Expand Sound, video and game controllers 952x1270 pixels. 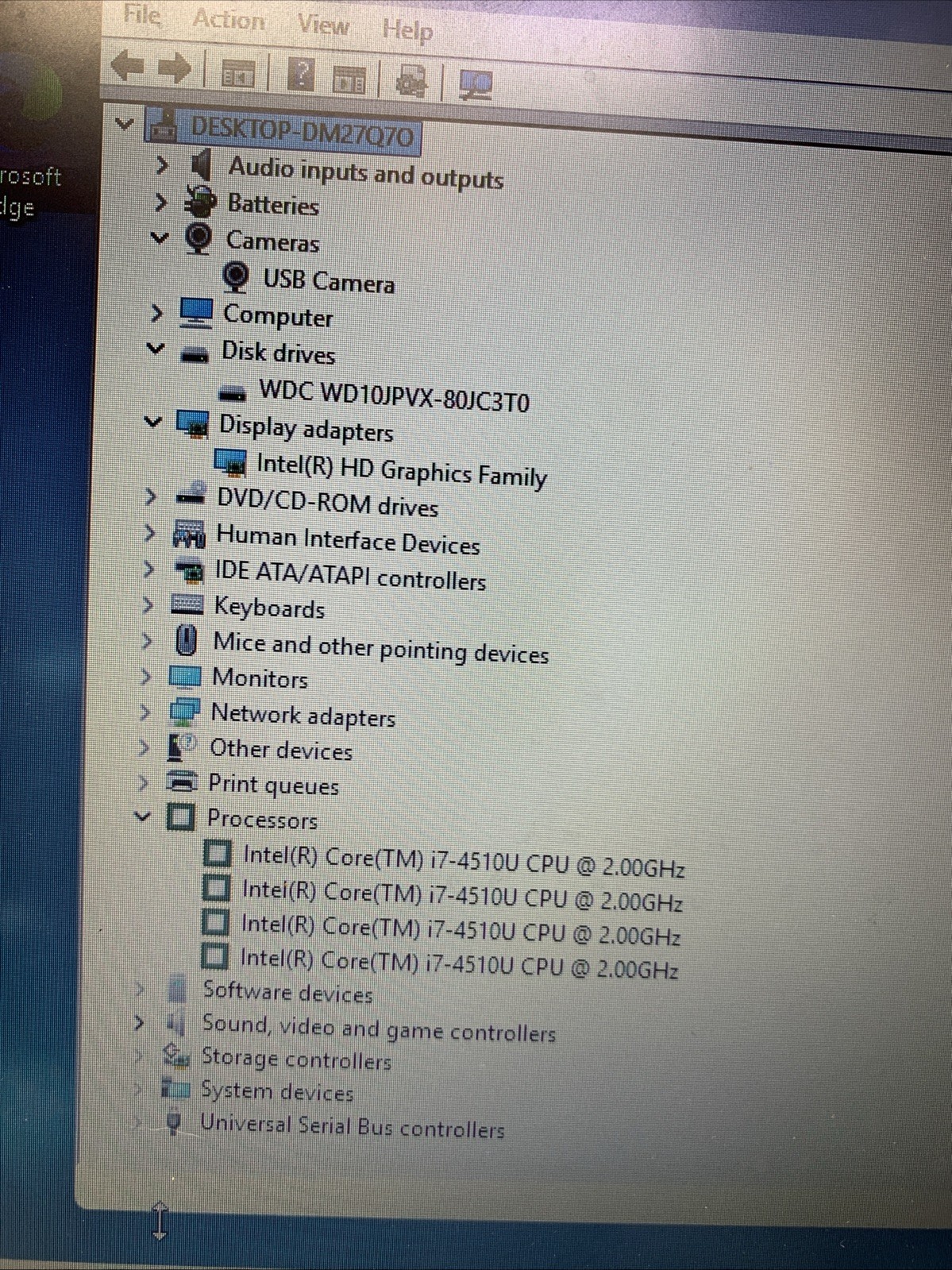pyautogui.click(x=139, y=1022)
